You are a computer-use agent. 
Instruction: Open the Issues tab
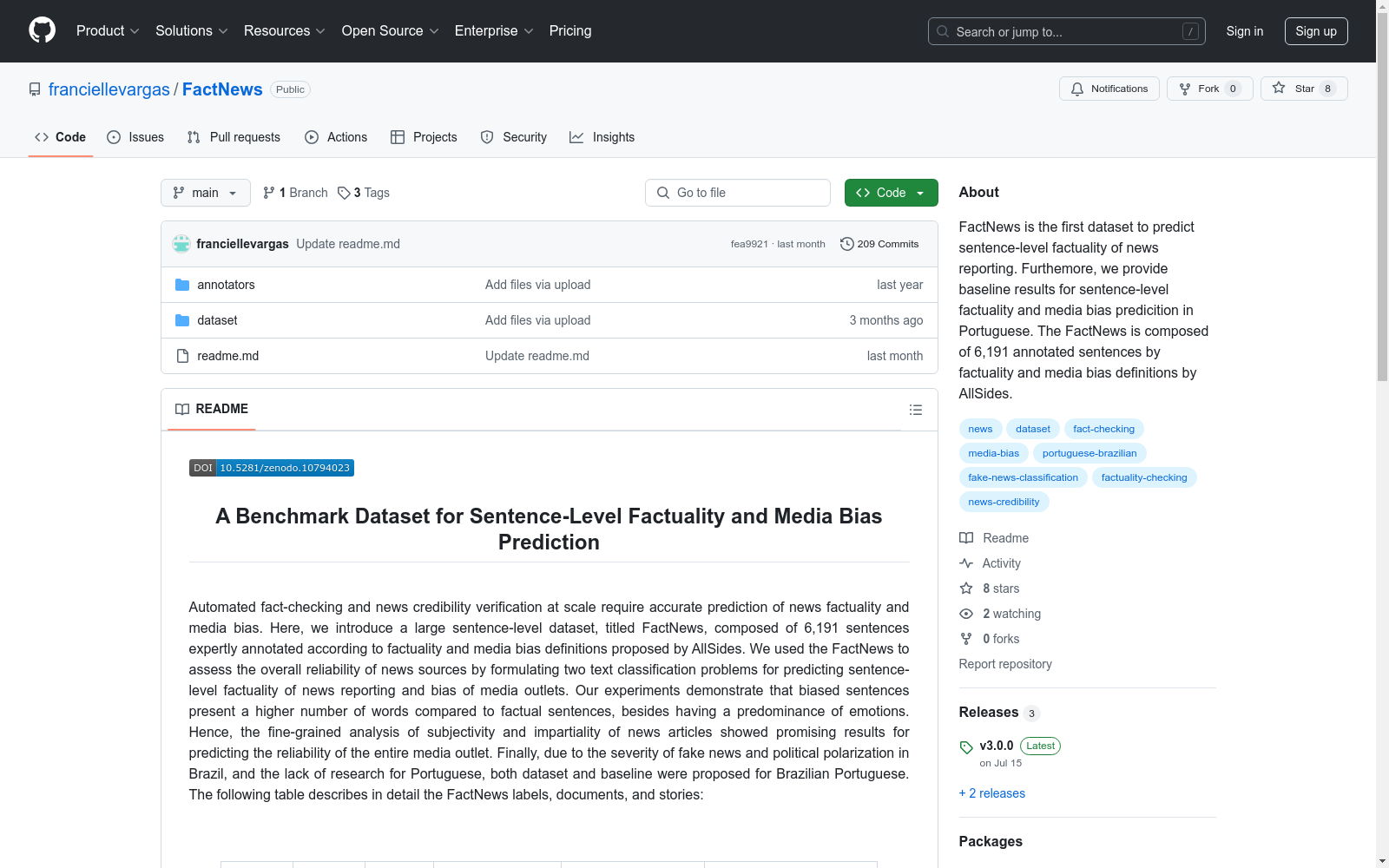[135, 137]
